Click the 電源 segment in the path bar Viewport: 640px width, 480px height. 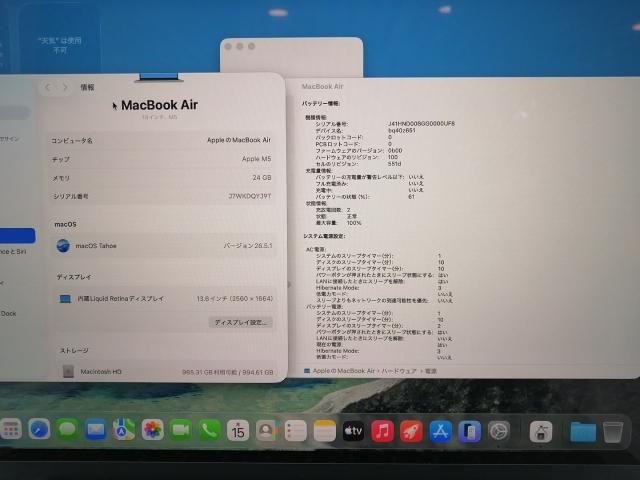[431, 371]
